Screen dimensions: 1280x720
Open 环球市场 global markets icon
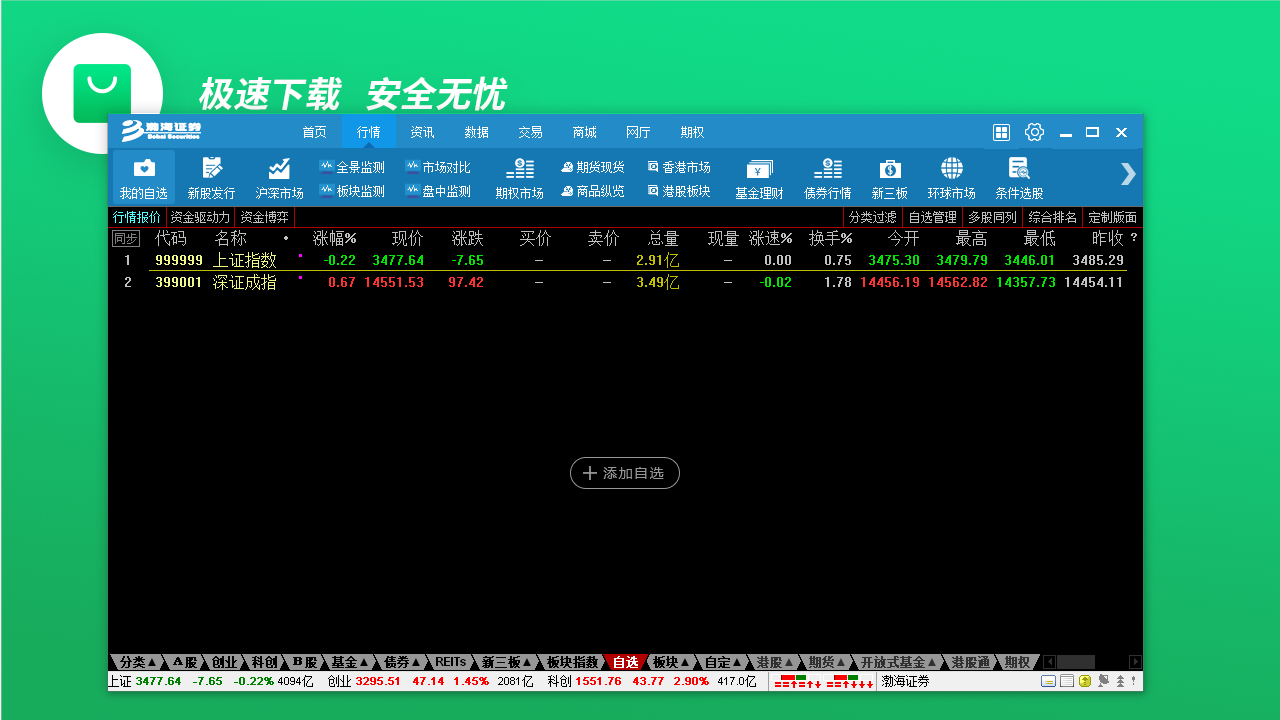click(x=951, y=176)
